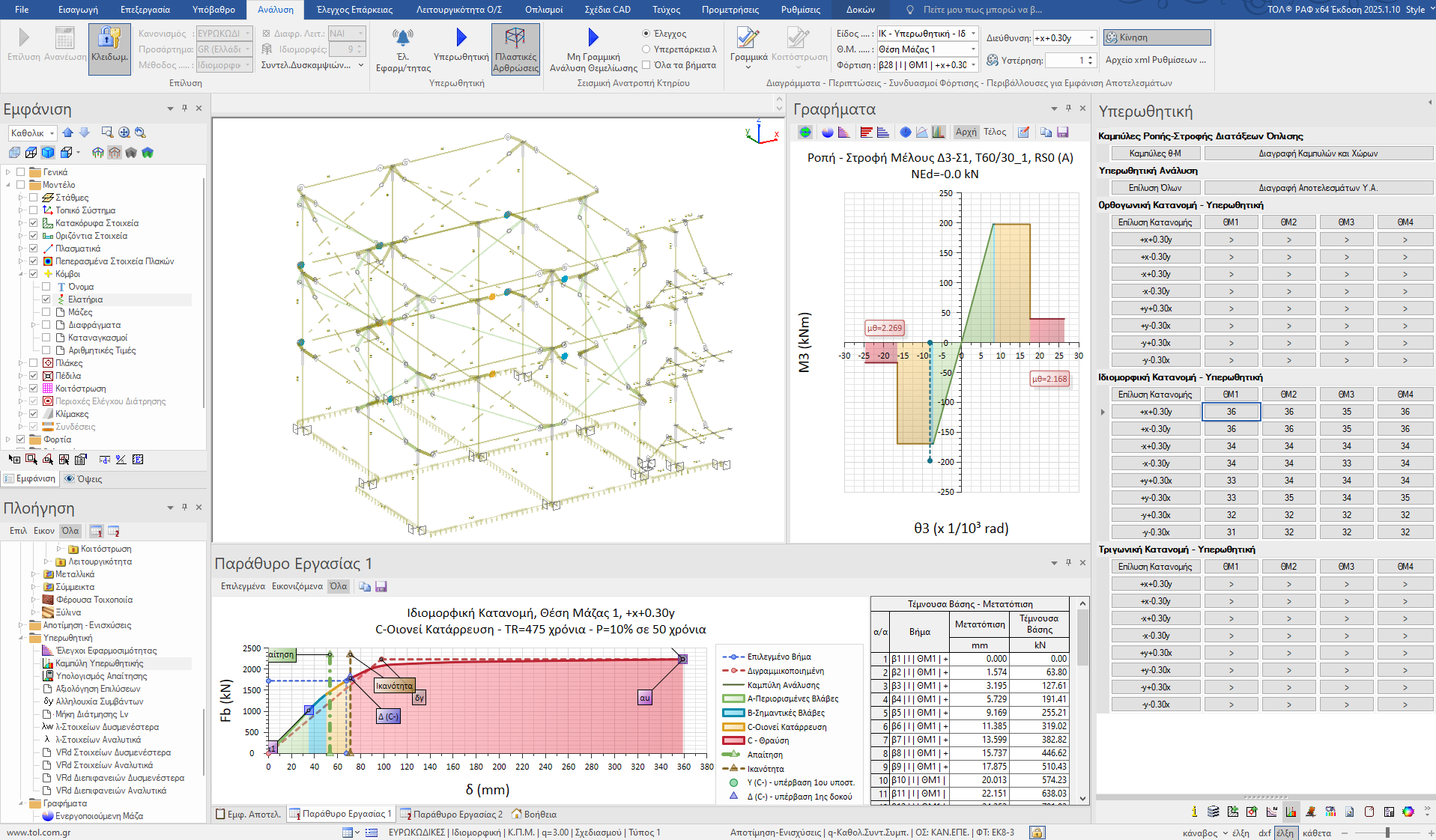Open Πλαστικές Αρθρώσεις tool in ribbon
This screenshot has height=840, width=1436.
pos(515,38)
